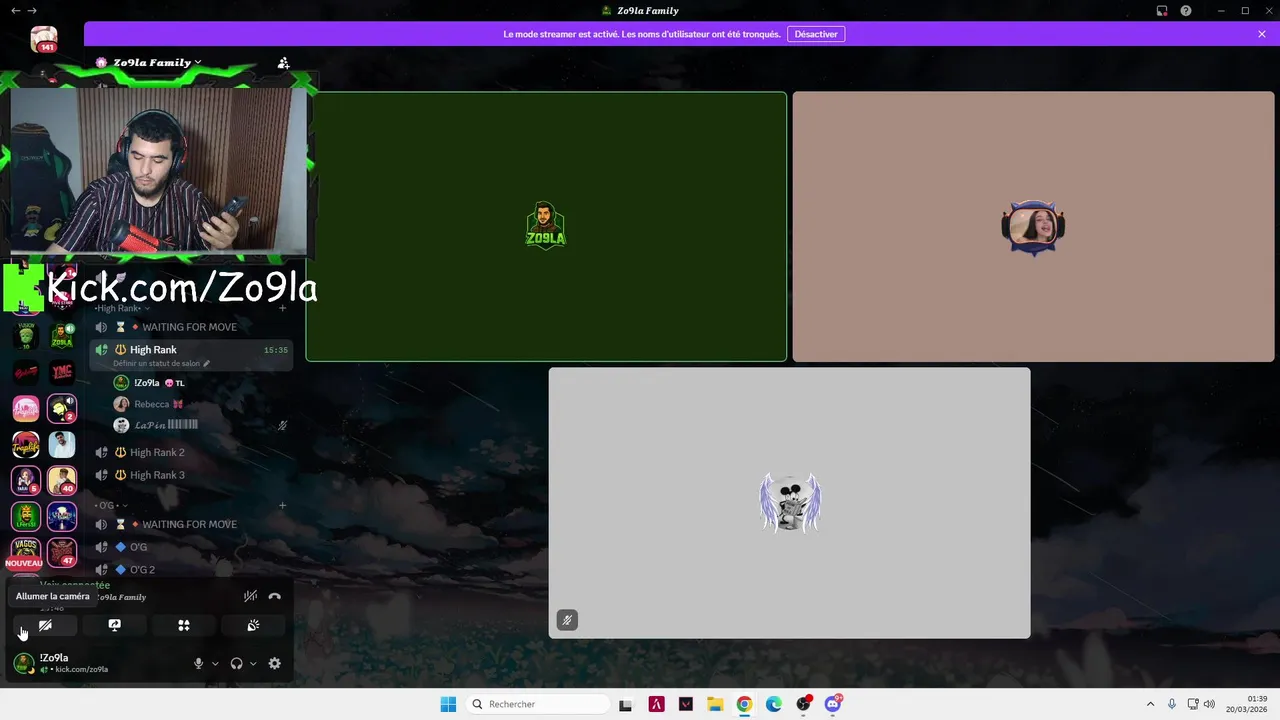Click muted icon on gray tile
Image resolution: width=1280 pixels, height=720 pixels.
567,620
